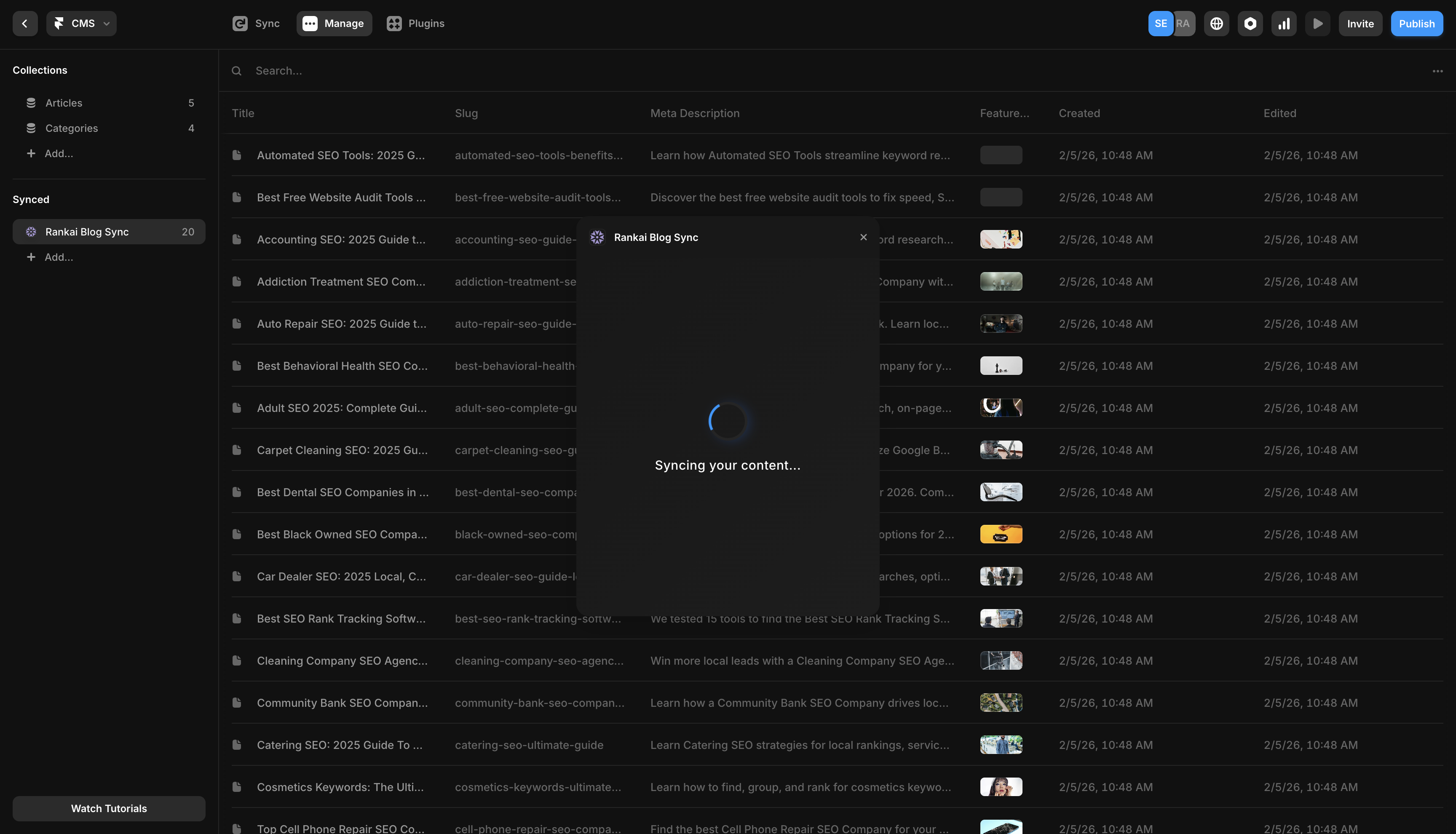Open the Plugins panel
This screenshot has width=1456, height=834.
415,24
